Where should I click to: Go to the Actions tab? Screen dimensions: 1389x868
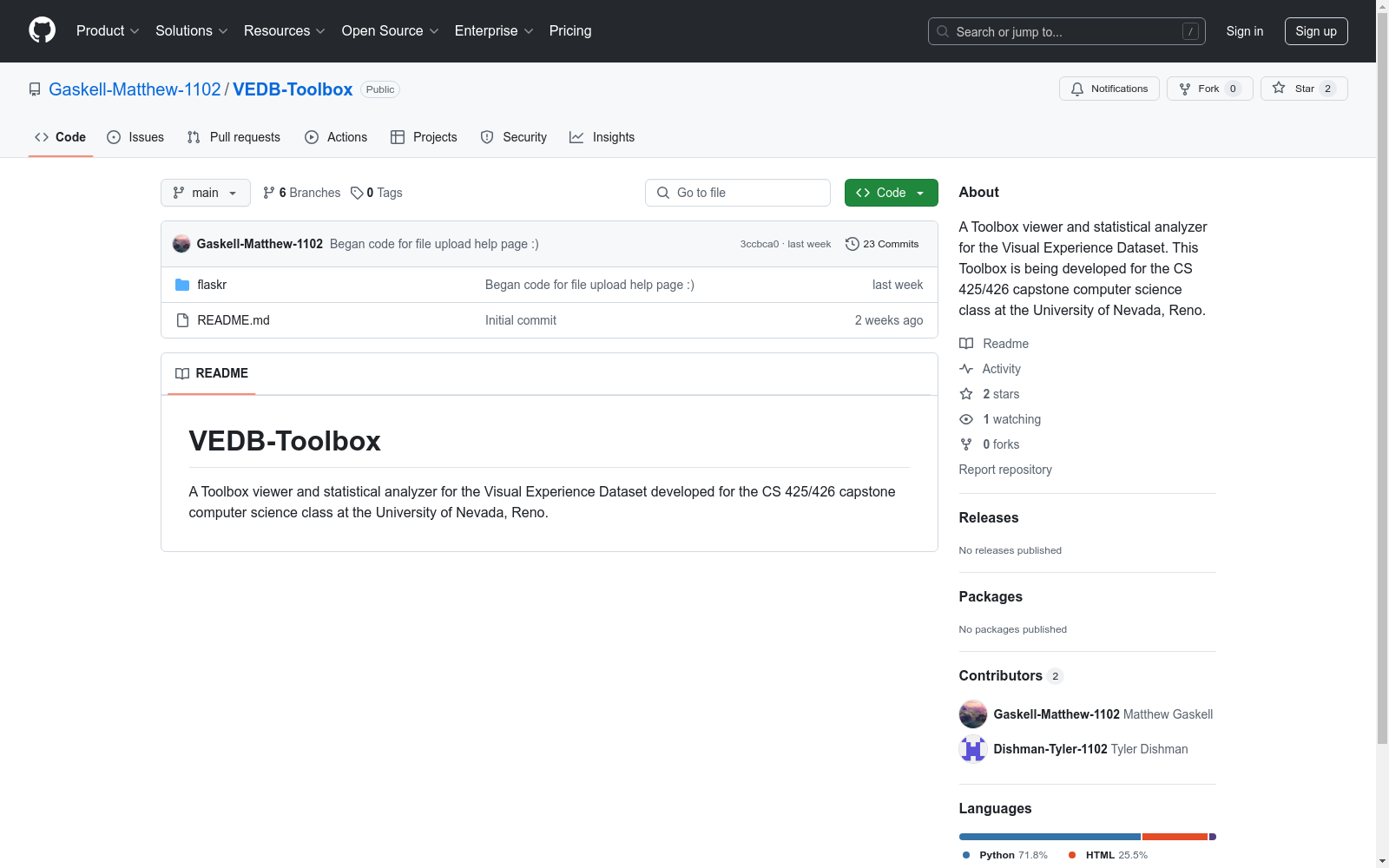pyautogui.click(x=336, y=137)
